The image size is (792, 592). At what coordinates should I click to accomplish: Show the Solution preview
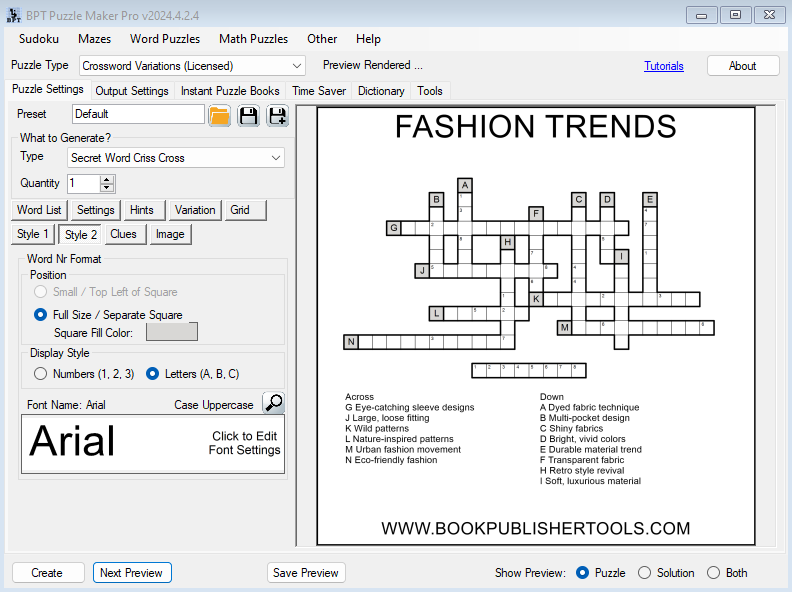click(x=645, y=573)
